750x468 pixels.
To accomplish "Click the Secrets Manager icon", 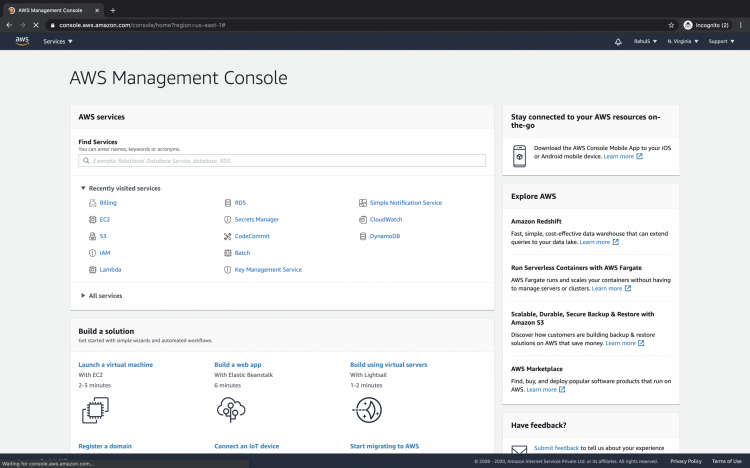I will click(228, 220).
